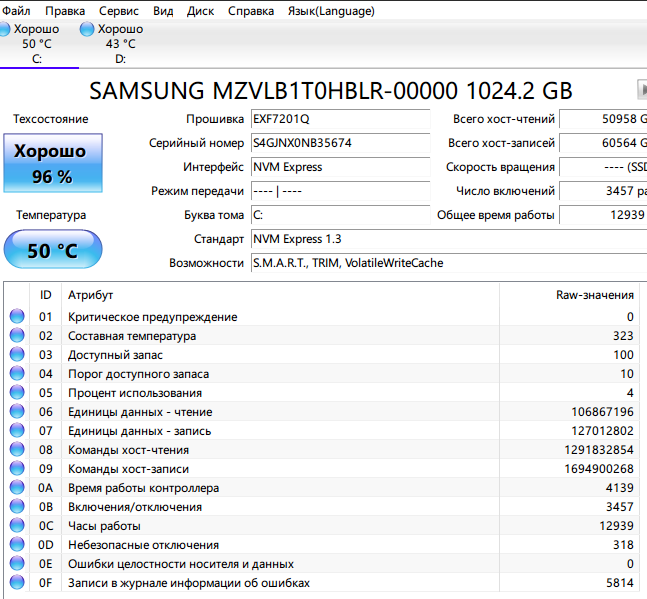Open the Диск menu

pyautogui.click(x=200, y=11)
